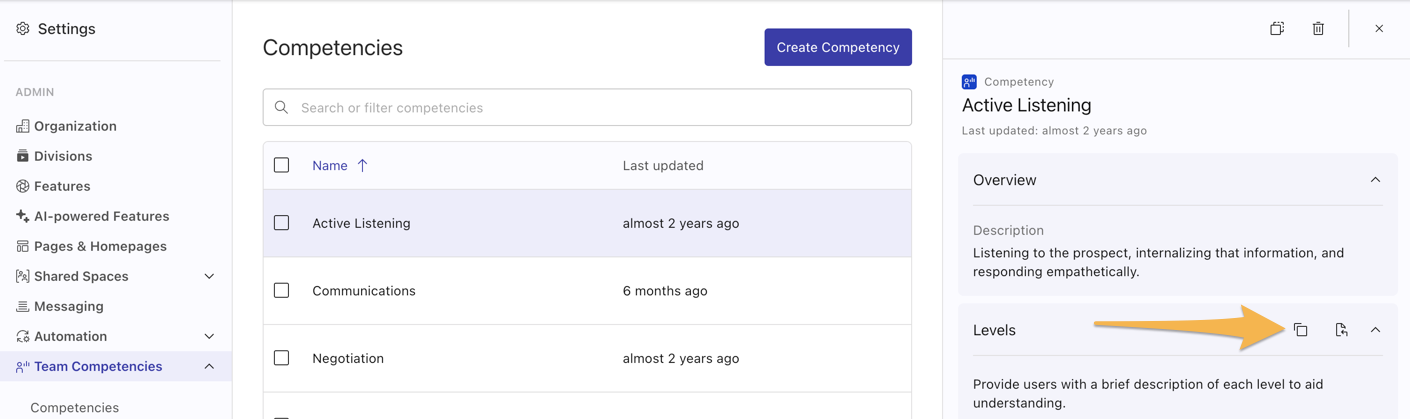Click the blue Competency badge icon
The width and height of the screenshot is (1410, 419).
(969, 82)
